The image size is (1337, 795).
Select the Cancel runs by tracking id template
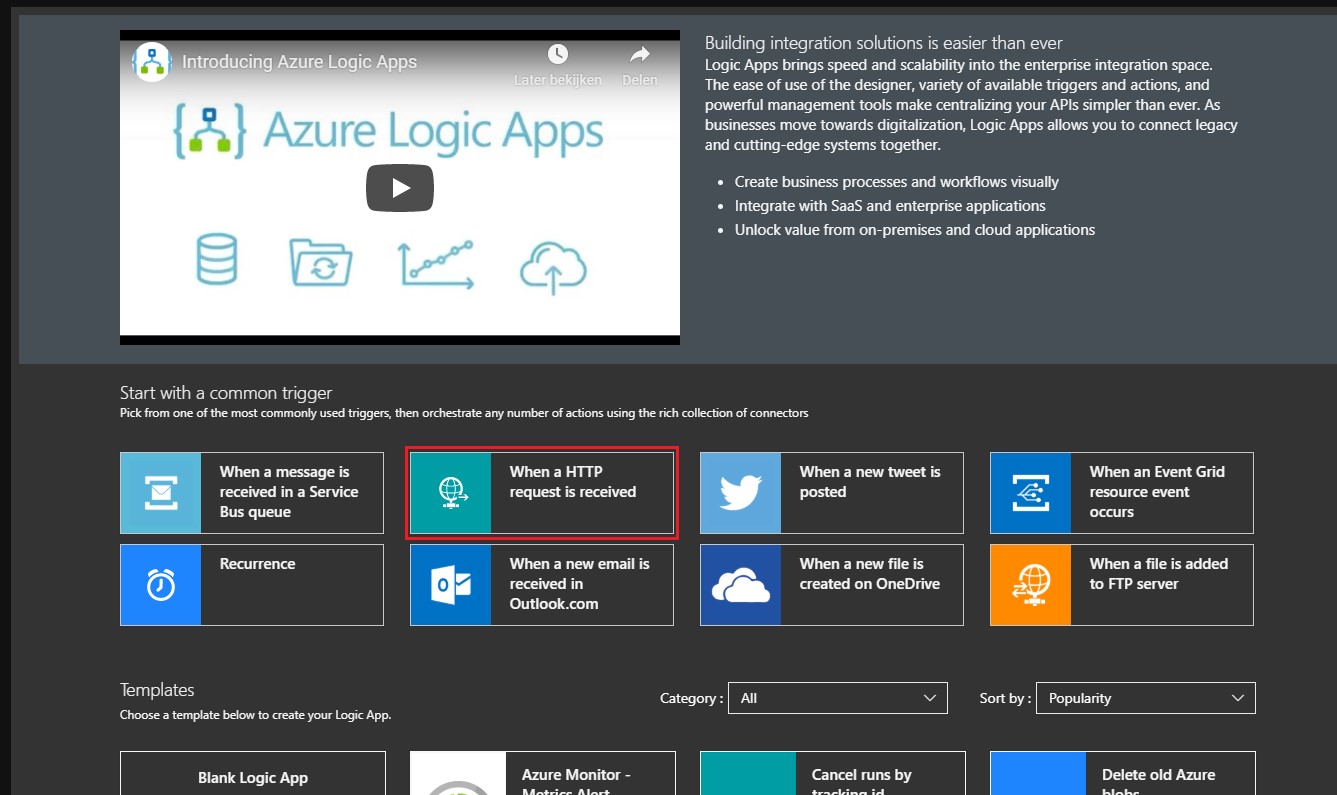[x=833, y=774]
